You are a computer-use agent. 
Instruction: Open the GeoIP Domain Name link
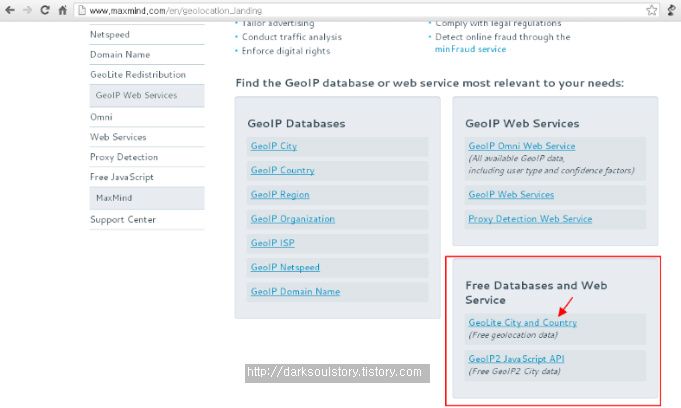tap(295, 292)
